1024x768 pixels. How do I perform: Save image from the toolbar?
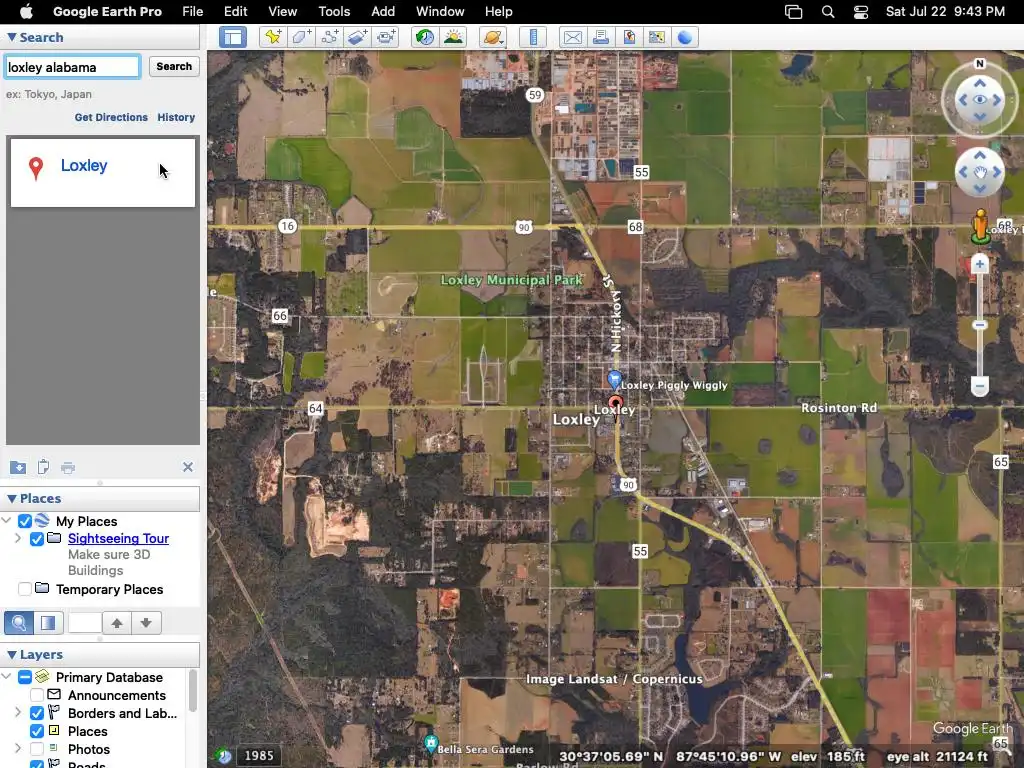pos(629,37)
